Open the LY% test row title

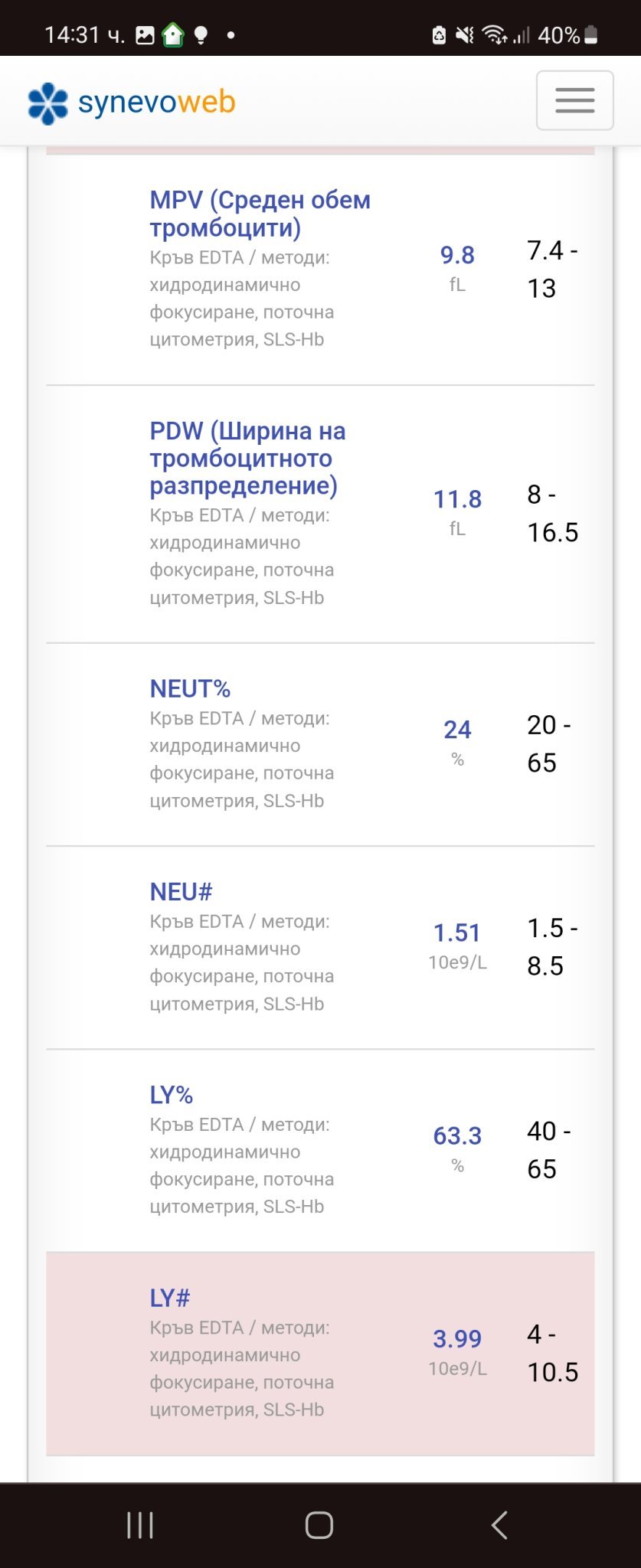171,1095
